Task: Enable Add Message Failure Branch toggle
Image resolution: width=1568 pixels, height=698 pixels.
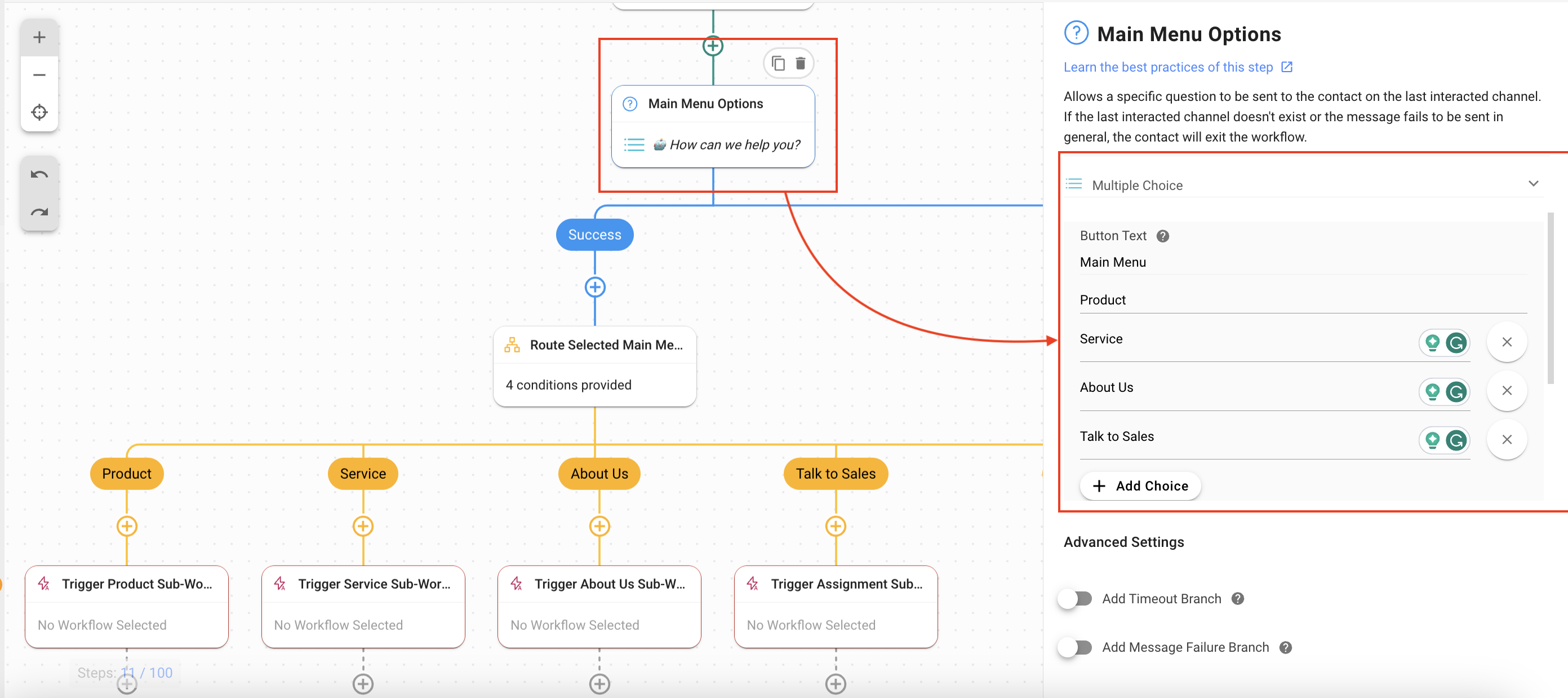Action: (x=1075, y=647)
